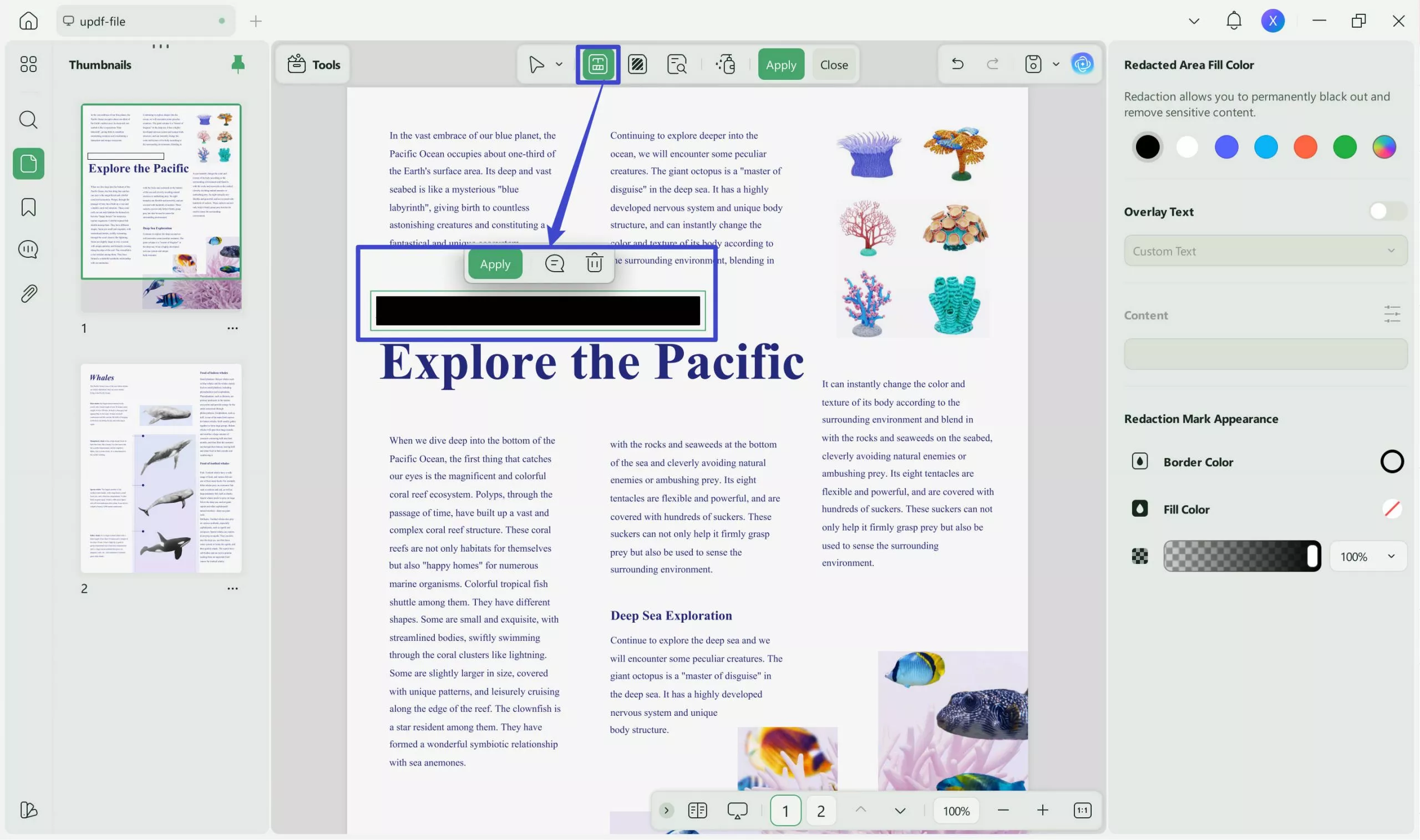The width and height of the screenshot is (1420, 840).
Task: Open options menu for page 1 thumbnail
Action: (x=233, y=328)
